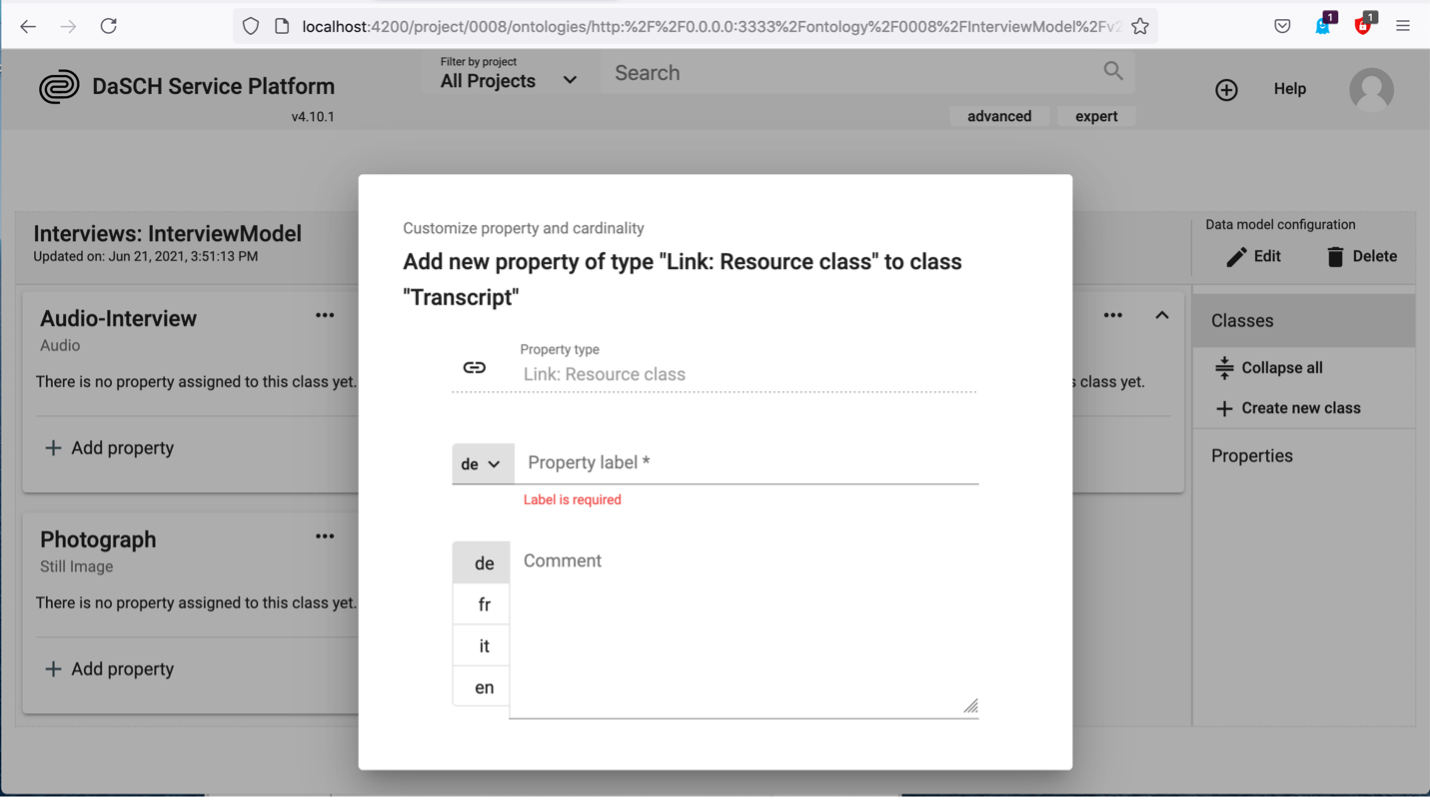Open the property label language dropdown showing de
The image size is (1430, 800).
coord(483,463)
